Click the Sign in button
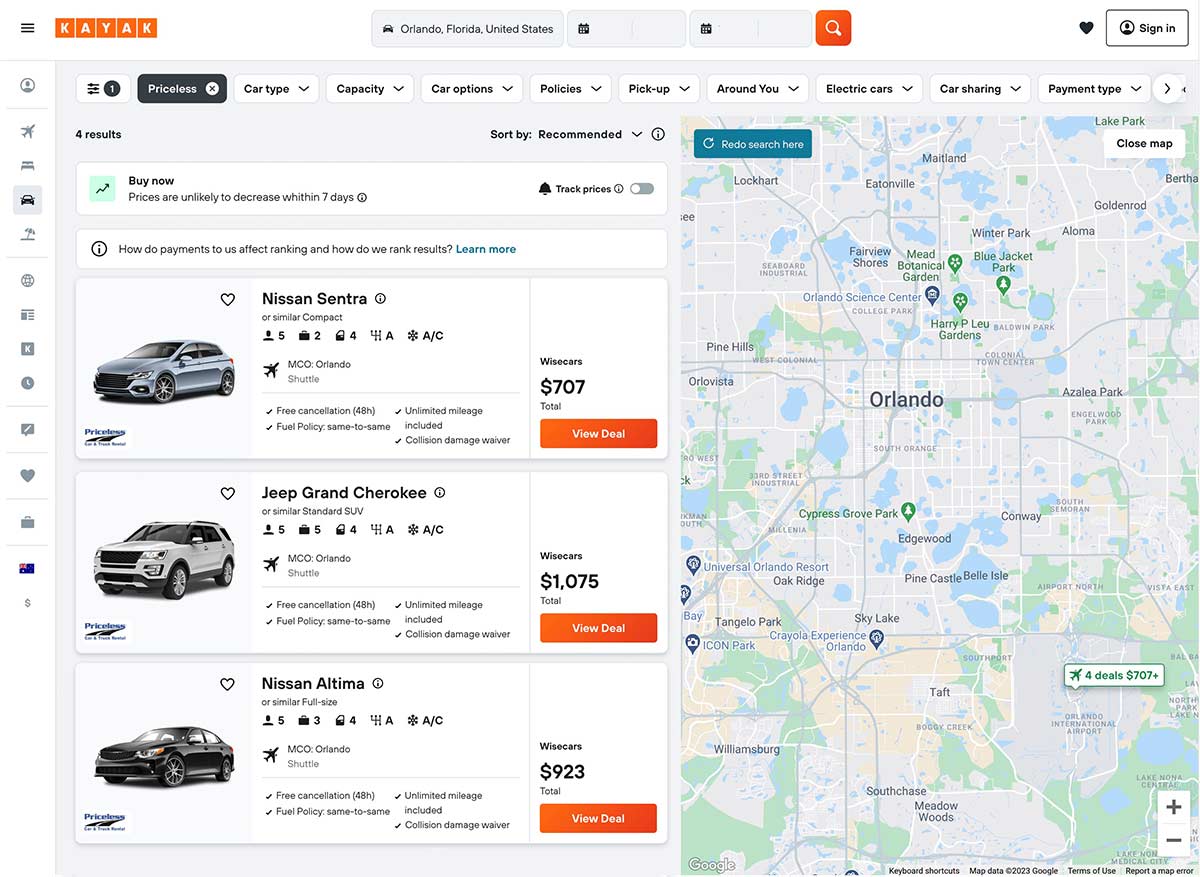Viewport: 1200px width, 877px height. (x=1147, y=28)
